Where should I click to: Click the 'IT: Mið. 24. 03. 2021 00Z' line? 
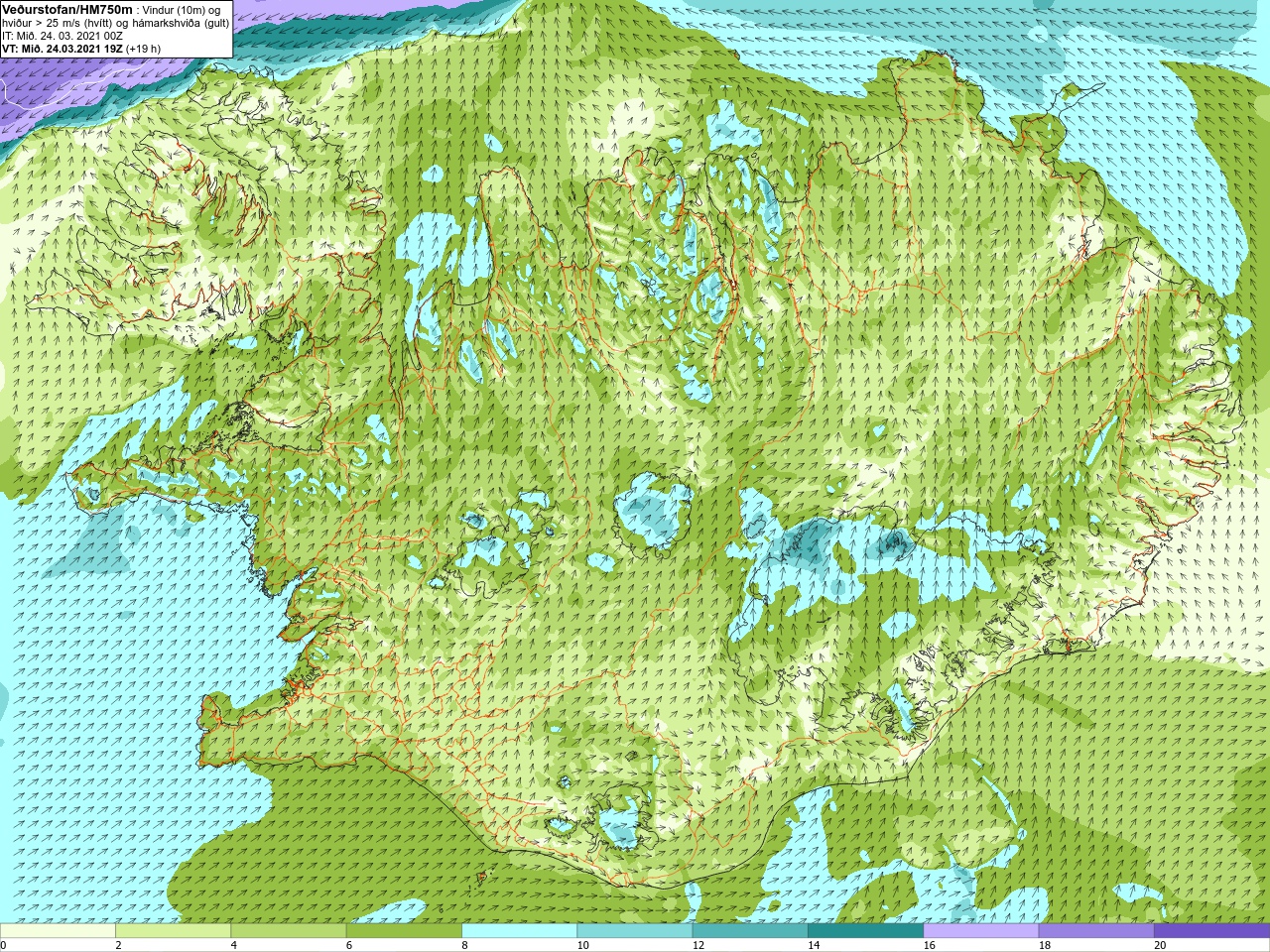click(x=63, y=36)
